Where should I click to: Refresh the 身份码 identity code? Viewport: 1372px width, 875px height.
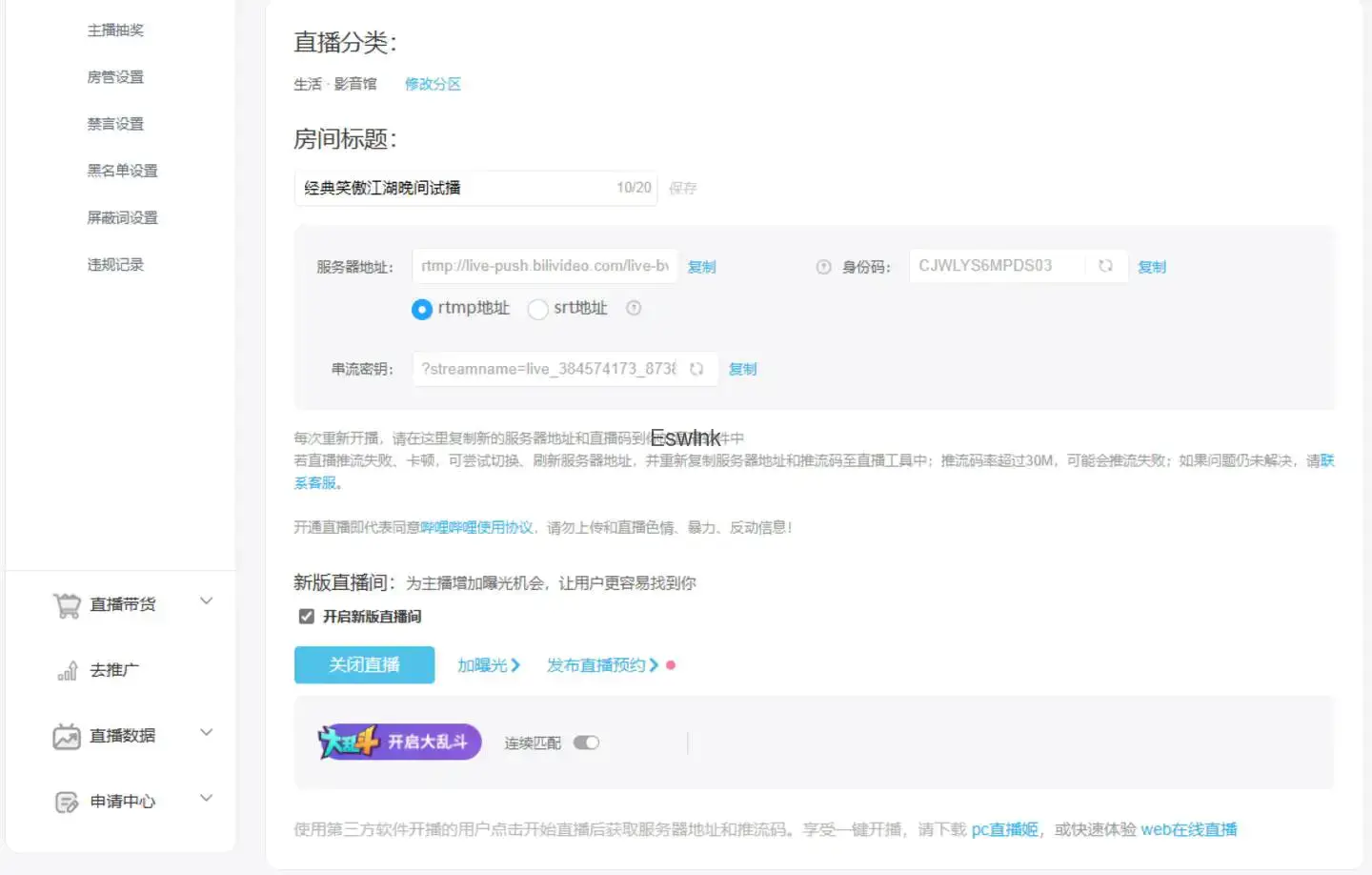point(1105,266)
